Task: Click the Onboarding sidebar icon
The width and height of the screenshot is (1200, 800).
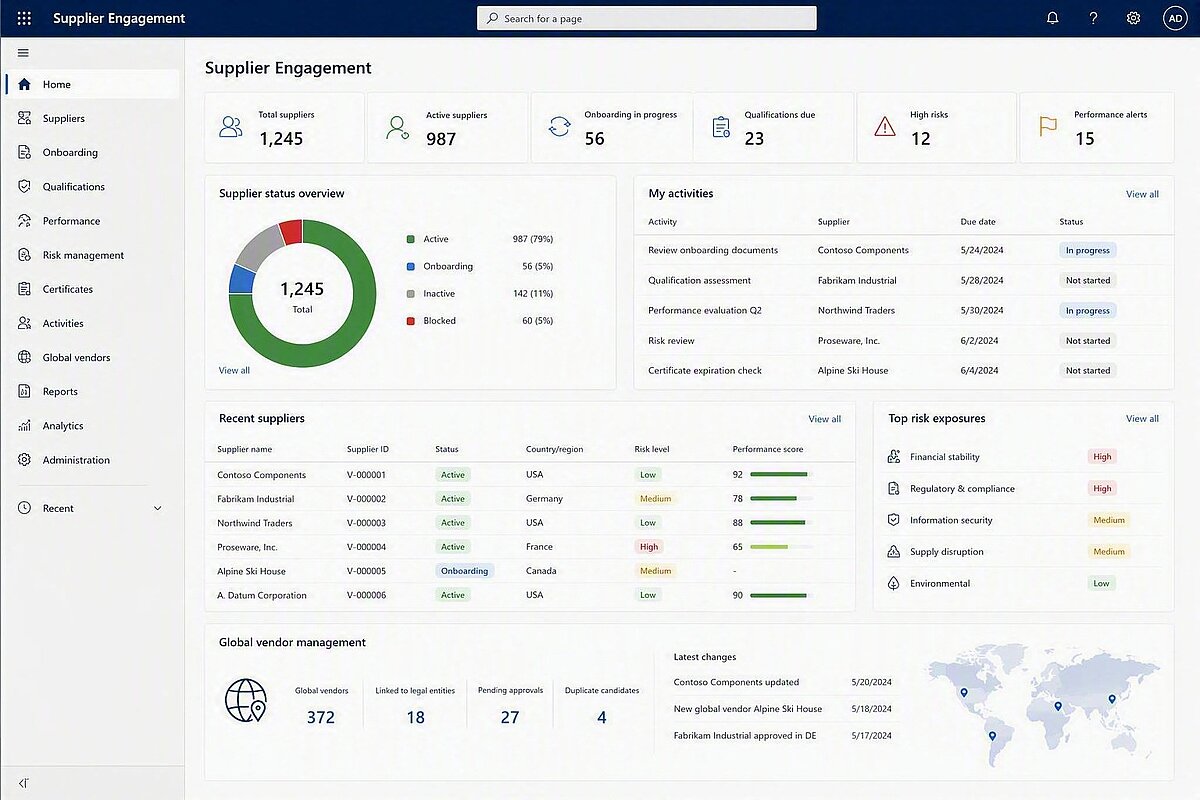Action: pyautogui.click(x=24, y=152)
